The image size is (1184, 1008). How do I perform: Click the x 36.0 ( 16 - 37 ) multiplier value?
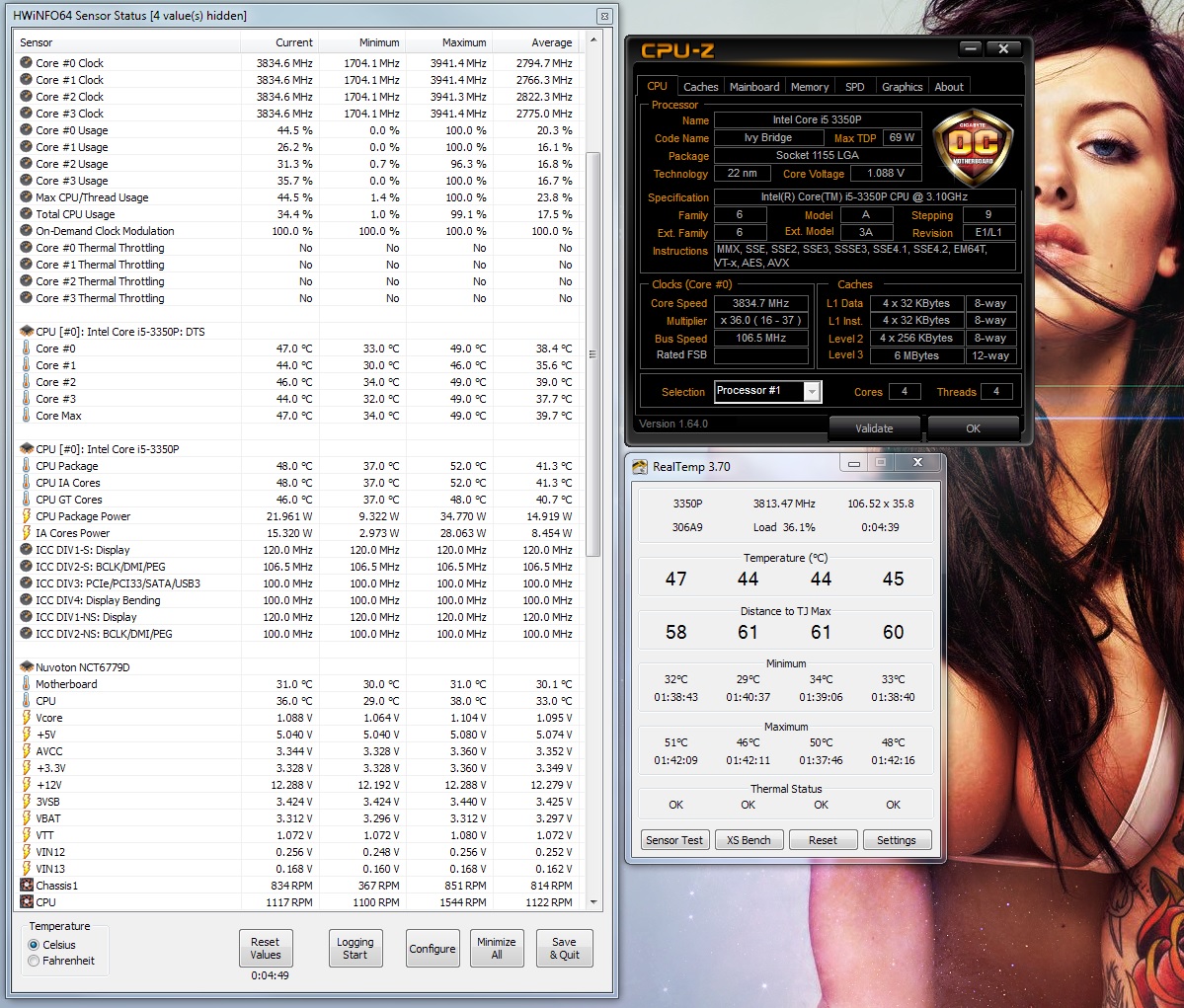(760, 320)
